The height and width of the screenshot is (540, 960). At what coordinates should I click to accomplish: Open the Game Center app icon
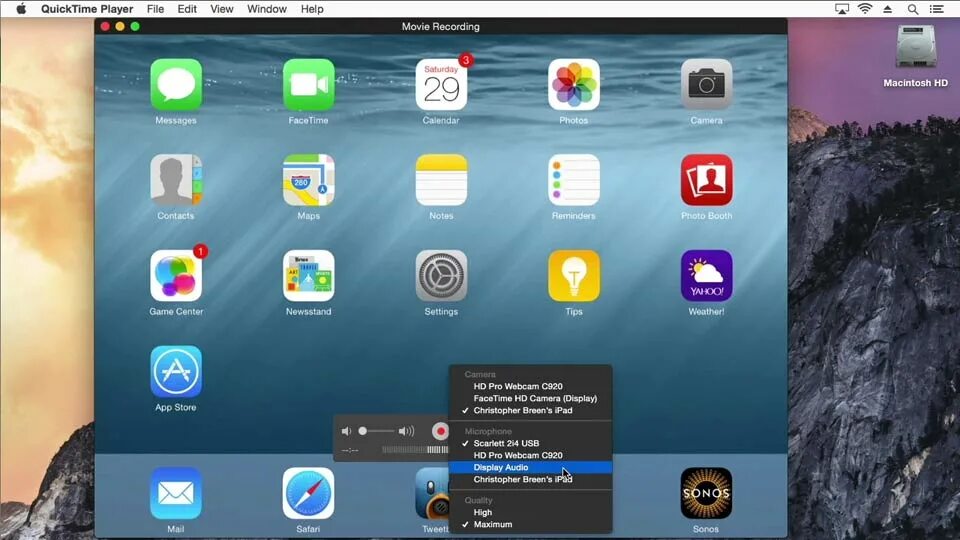point(176,276)
